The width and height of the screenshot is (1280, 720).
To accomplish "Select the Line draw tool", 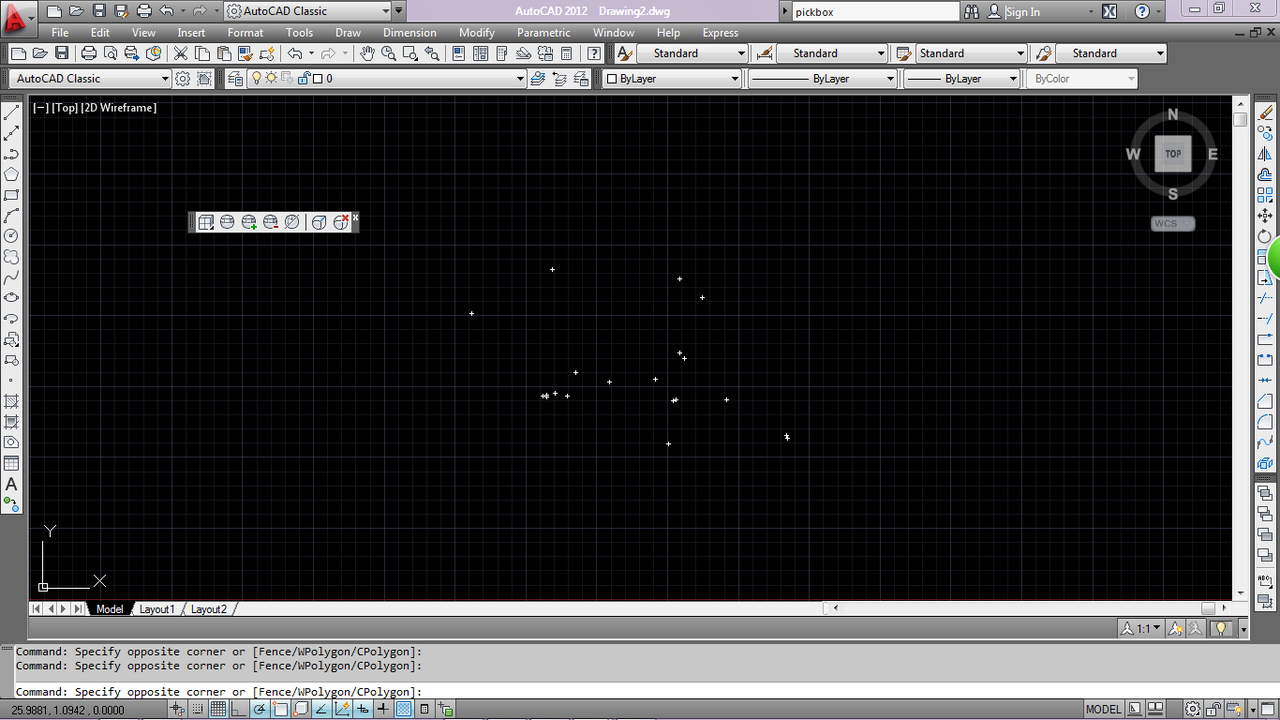I will [12, 113].
